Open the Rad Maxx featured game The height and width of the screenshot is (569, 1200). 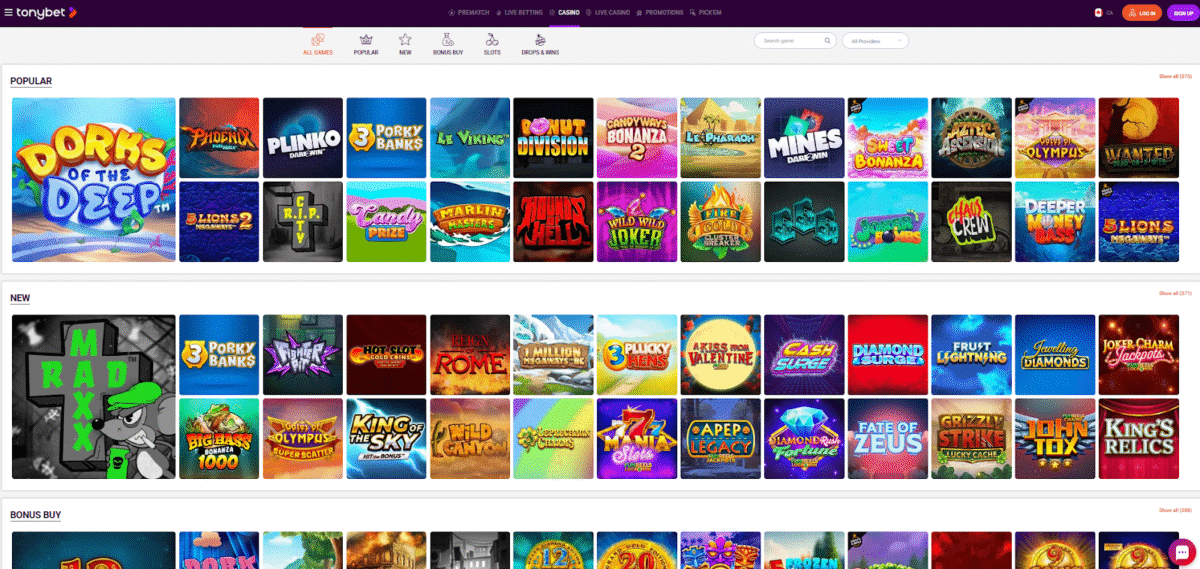pos(94,397)
